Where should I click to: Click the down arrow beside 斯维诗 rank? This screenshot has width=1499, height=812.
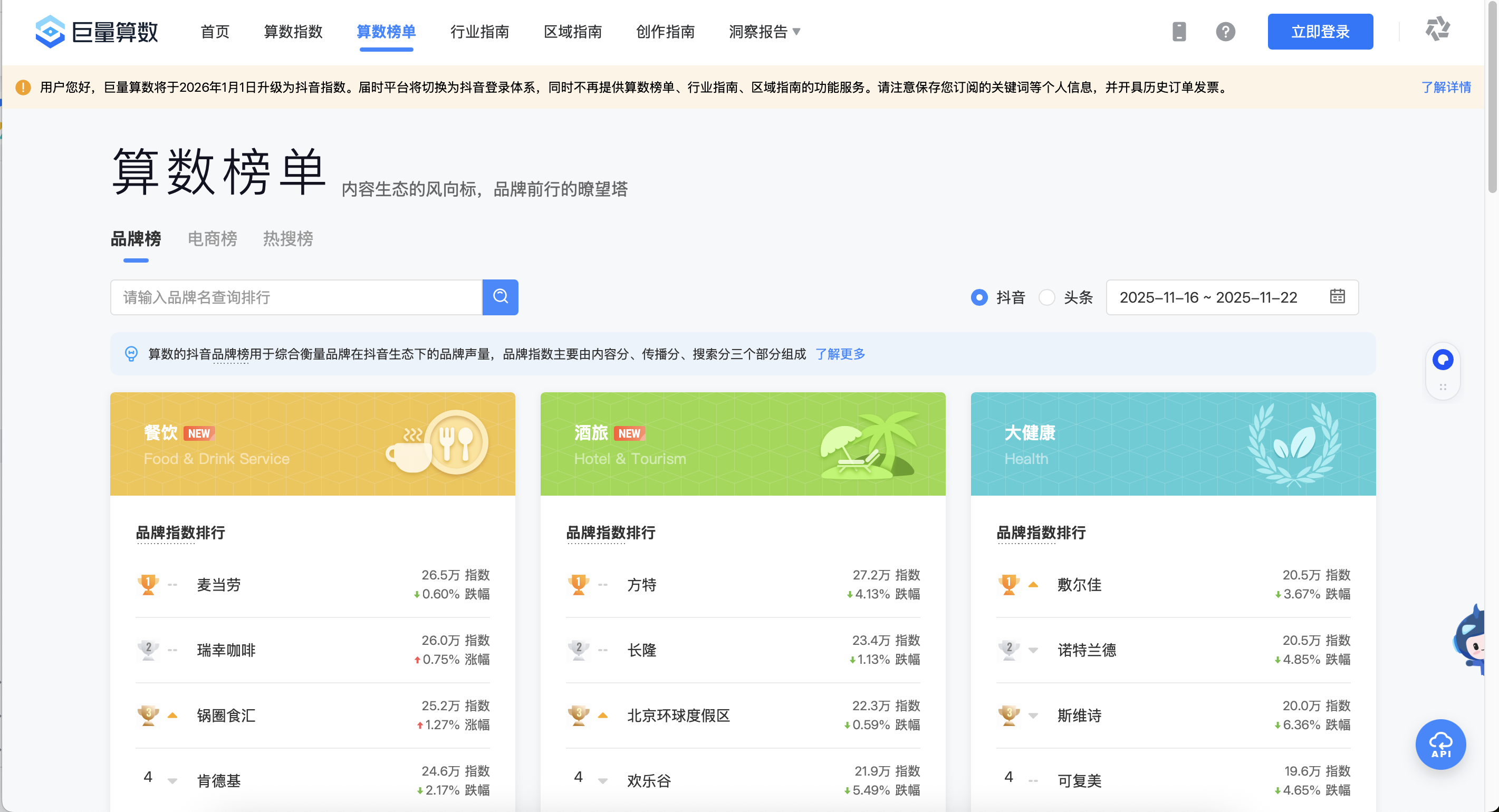tap(1034, 716)
